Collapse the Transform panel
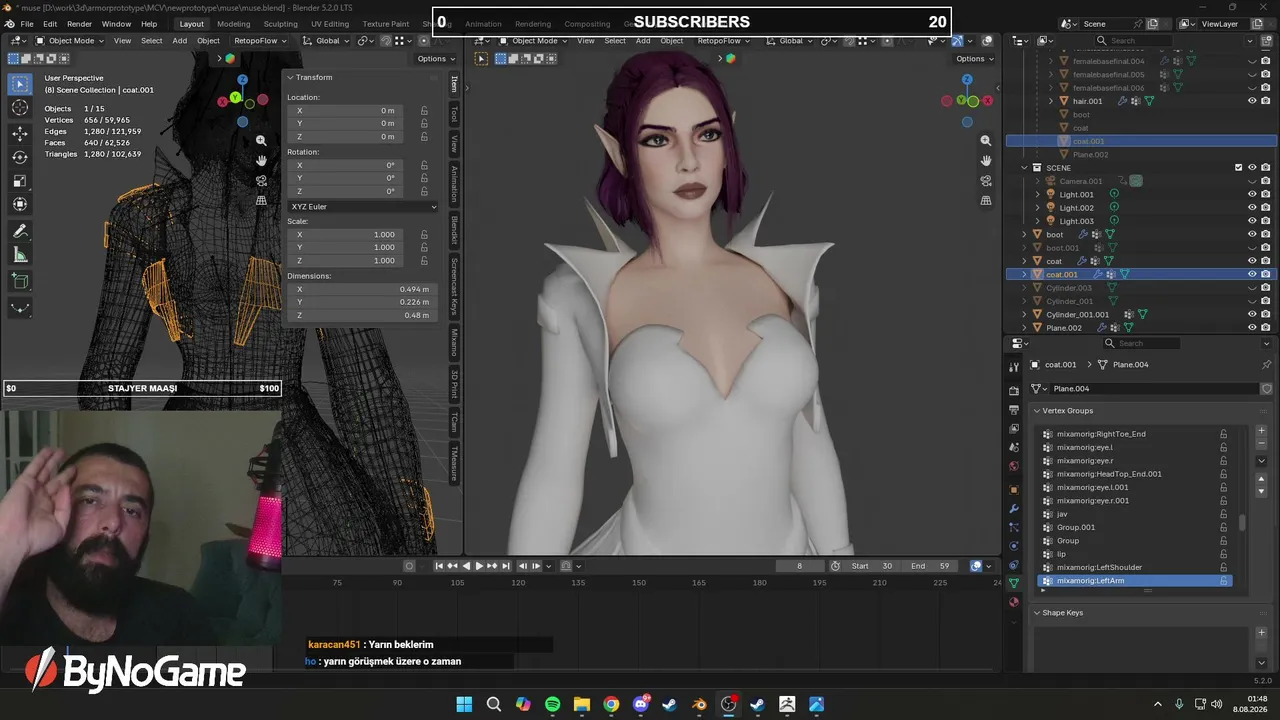 point(291,77)
